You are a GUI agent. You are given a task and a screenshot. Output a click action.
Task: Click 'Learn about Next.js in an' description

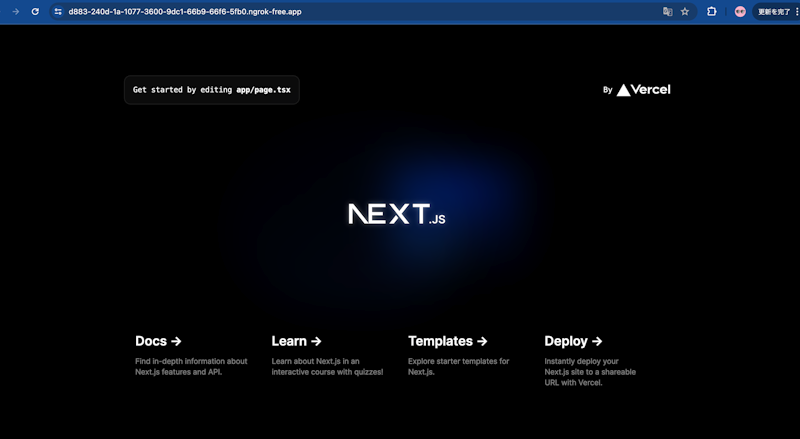click(x=315, y=361)
